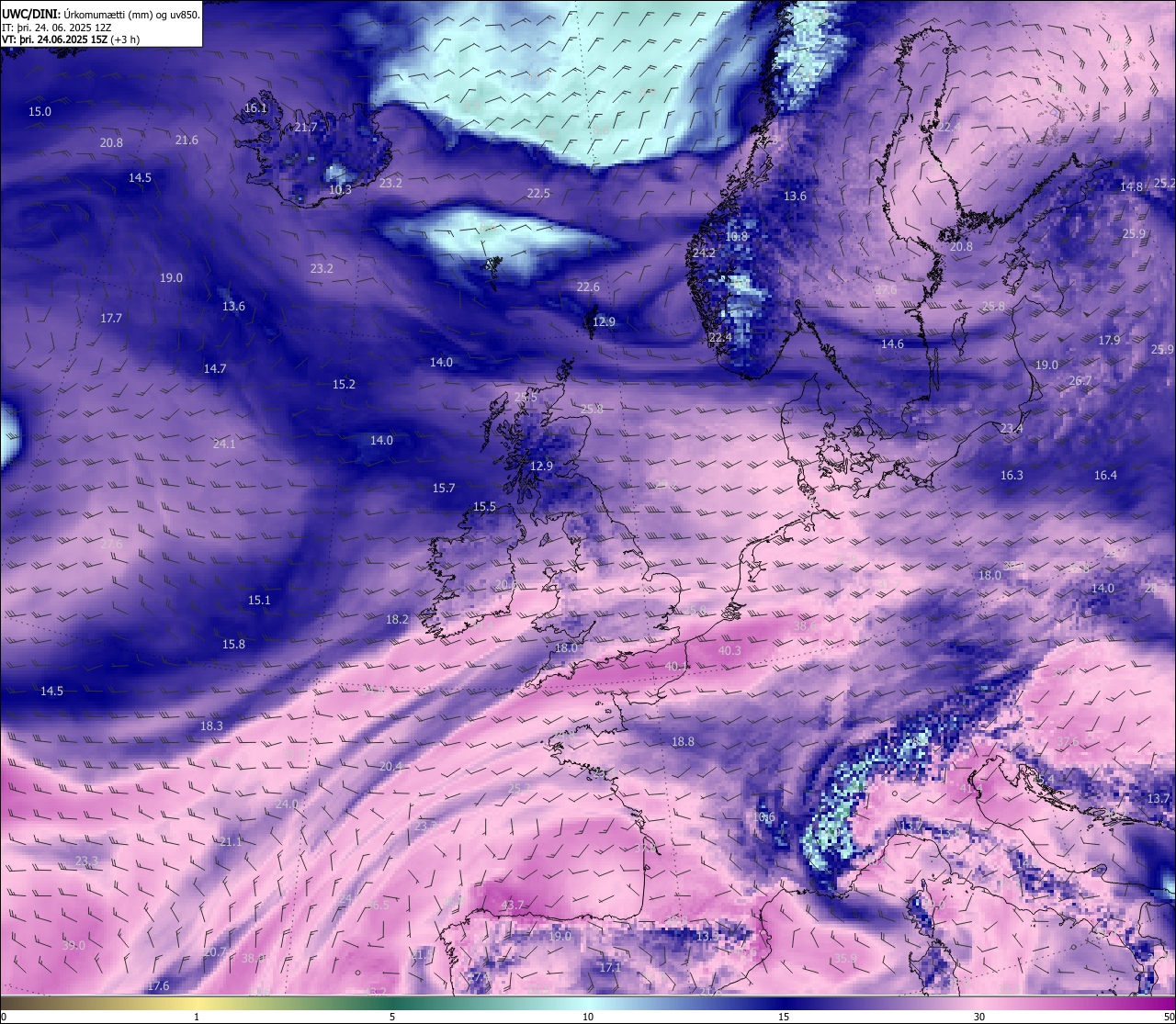Select the 22.5 value label
1176x1024 pixels.
(538, 194)
